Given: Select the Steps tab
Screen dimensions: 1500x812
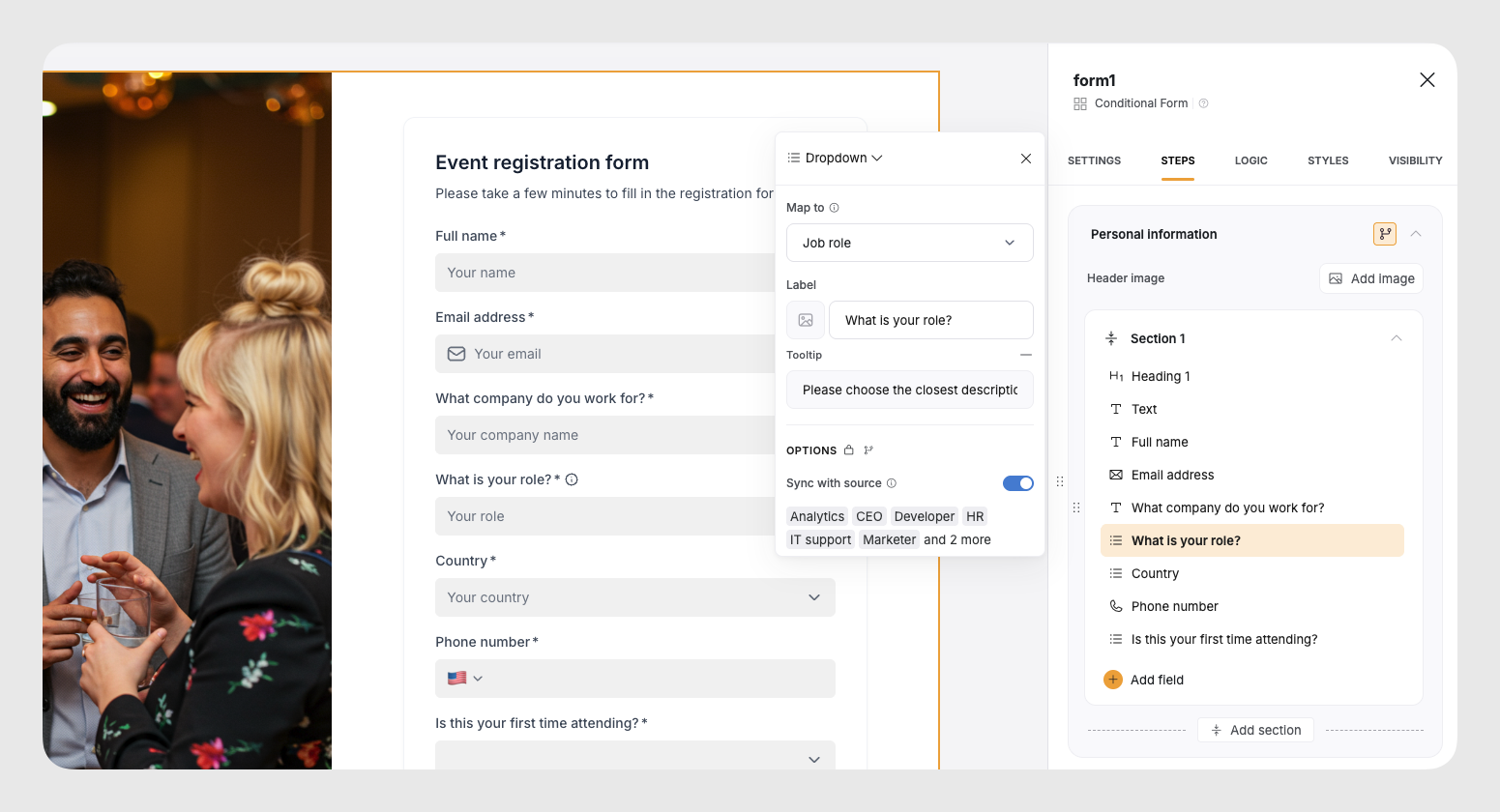Looking at the screenshot, I should [x=1178, y=160].
